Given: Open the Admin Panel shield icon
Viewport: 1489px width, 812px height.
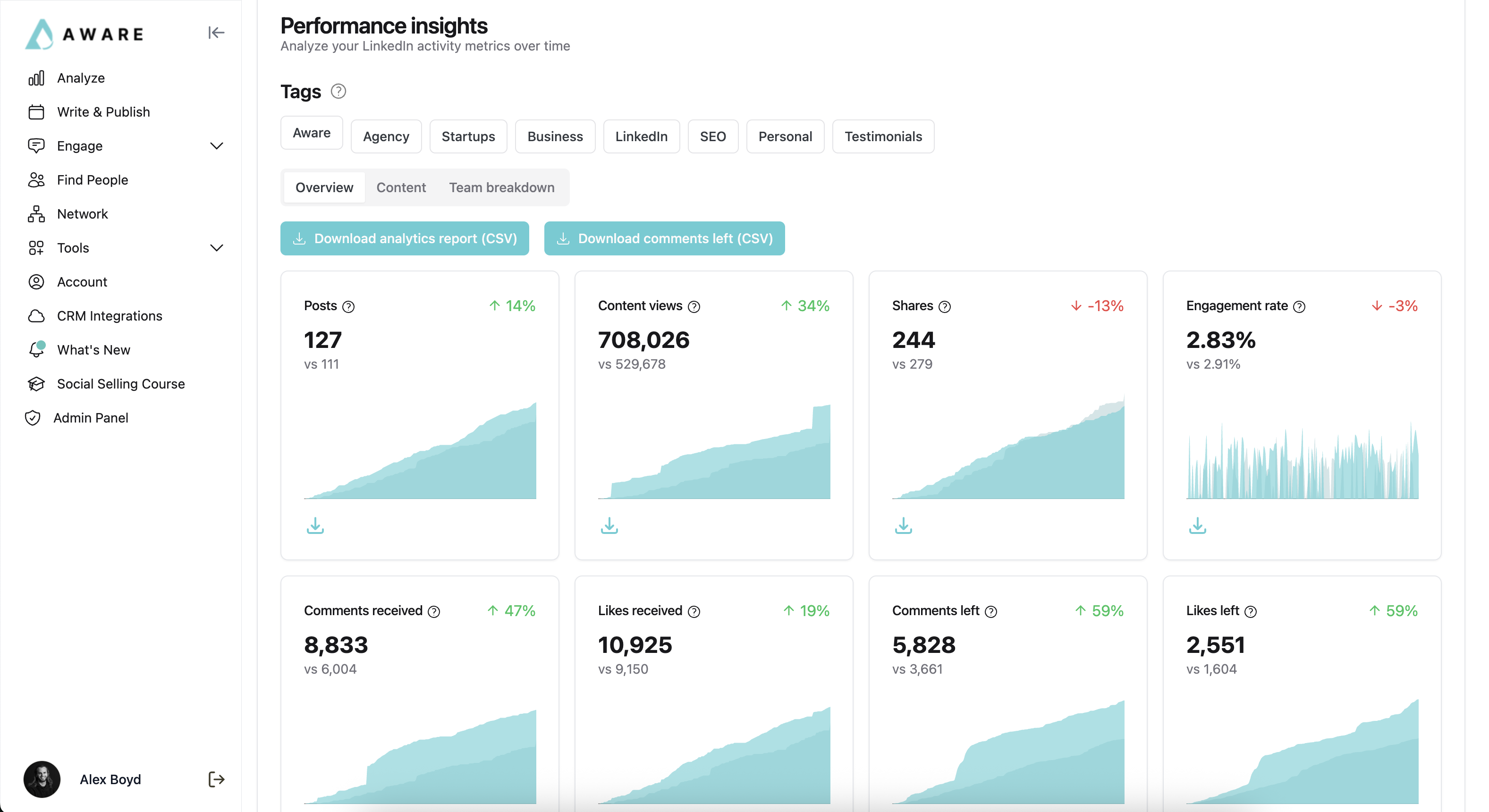Looking at the screenshot, I should point(33,417).
